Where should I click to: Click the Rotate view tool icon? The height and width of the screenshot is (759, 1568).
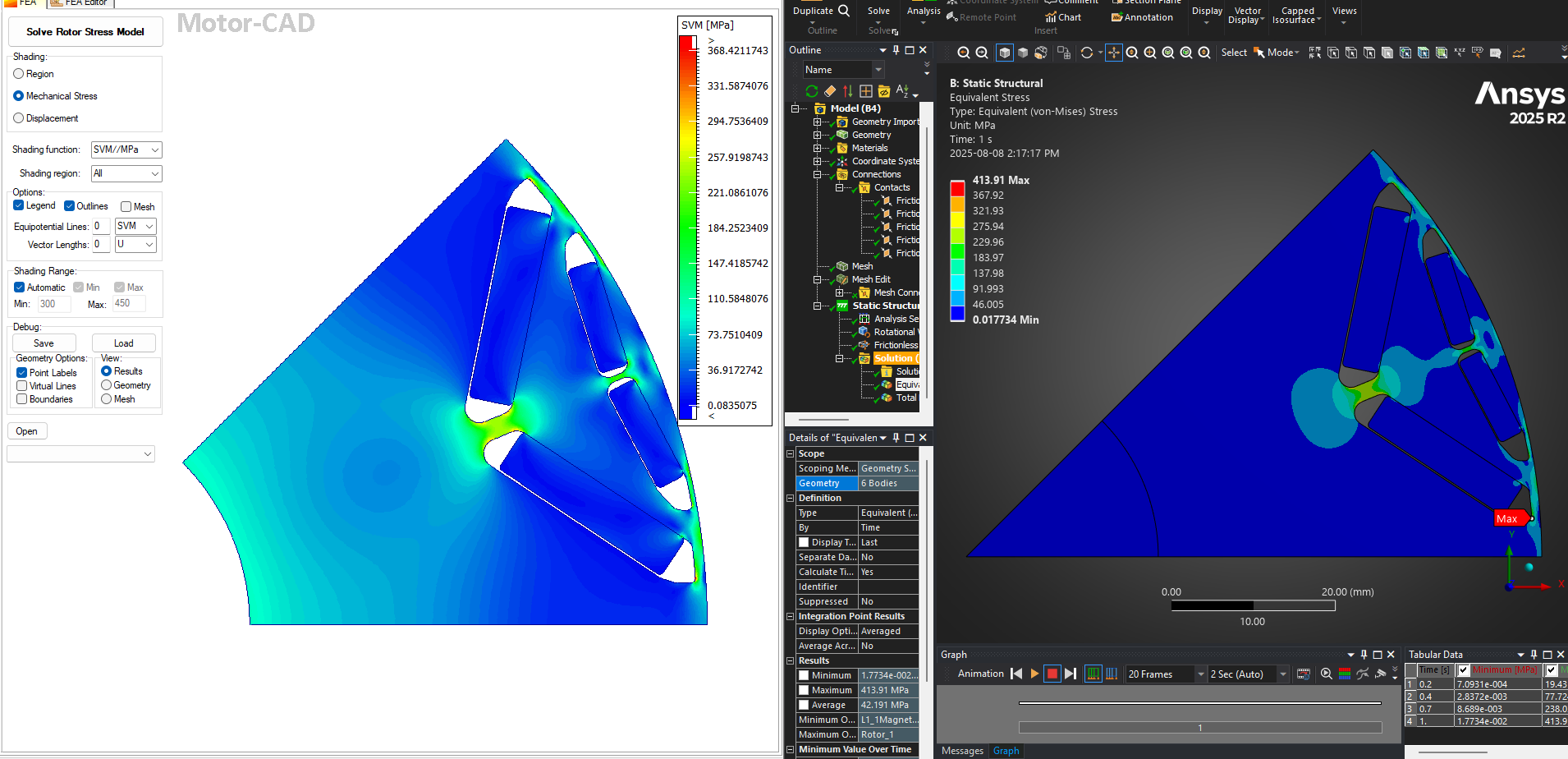point(1087,53)
